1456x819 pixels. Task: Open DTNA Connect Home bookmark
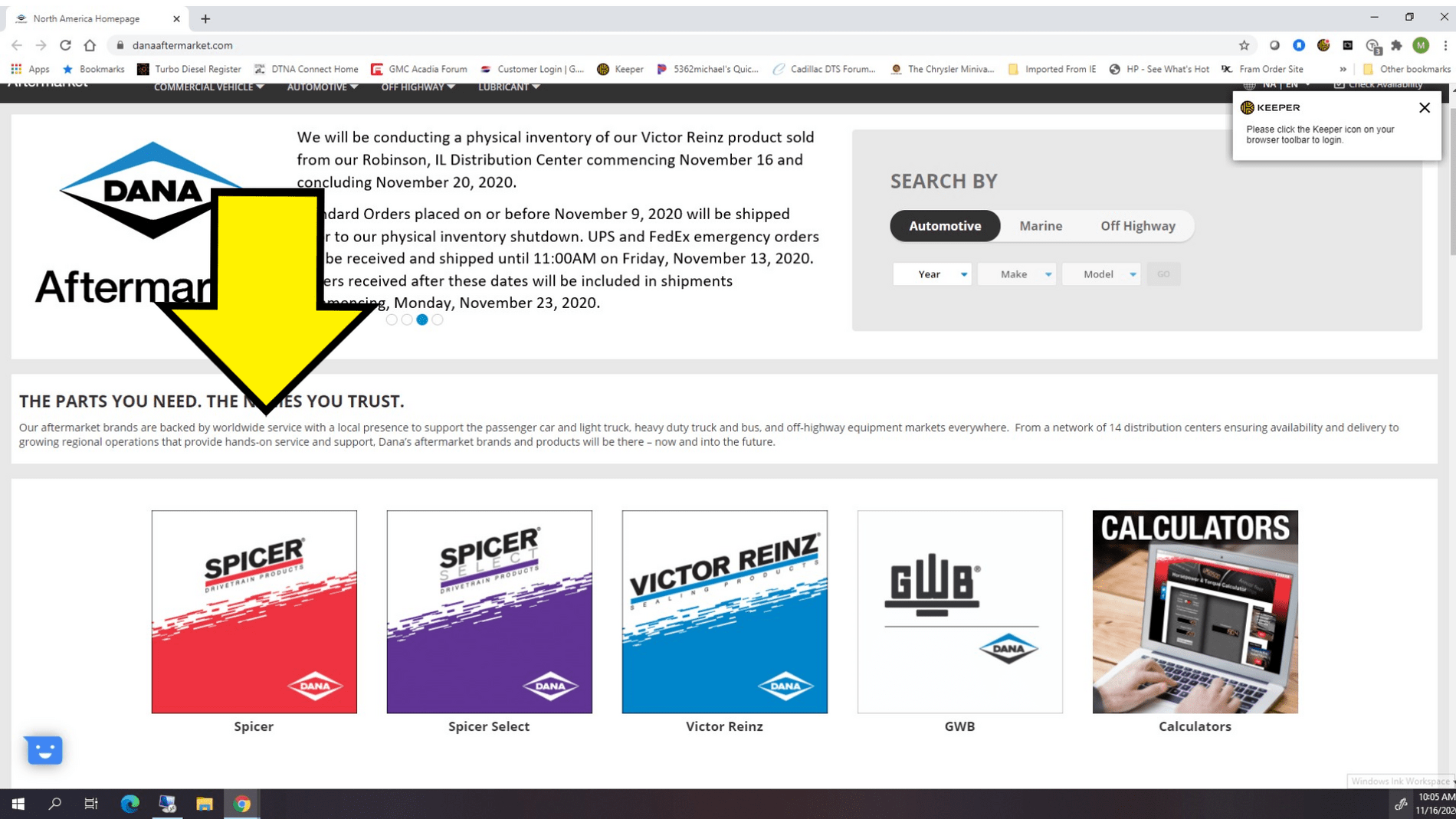[307, 69]
